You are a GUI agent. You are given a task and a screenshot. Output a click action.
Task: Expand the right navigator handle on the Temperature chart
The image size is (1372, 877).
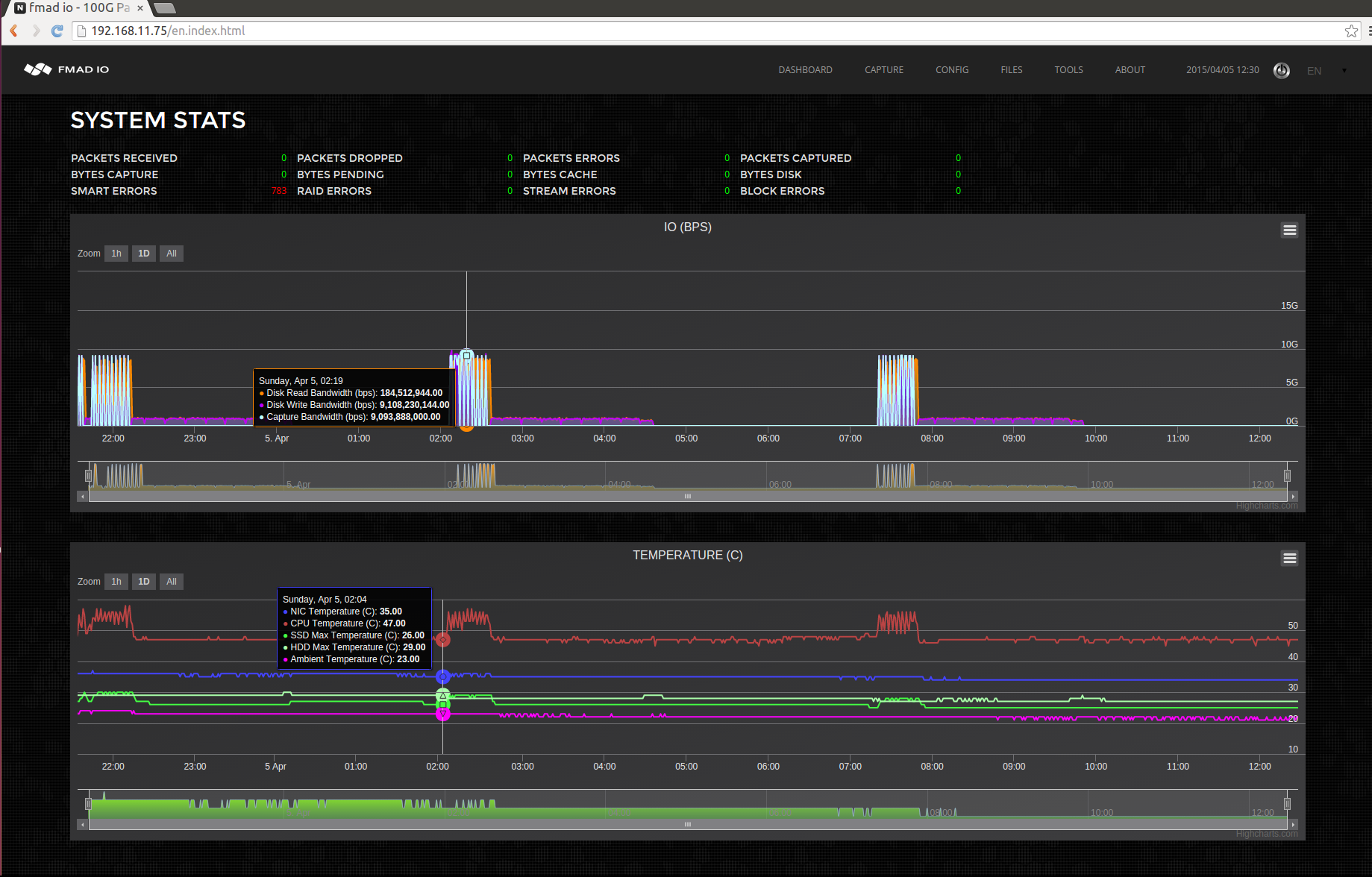pyautogui.click(x=1286, y=802)
